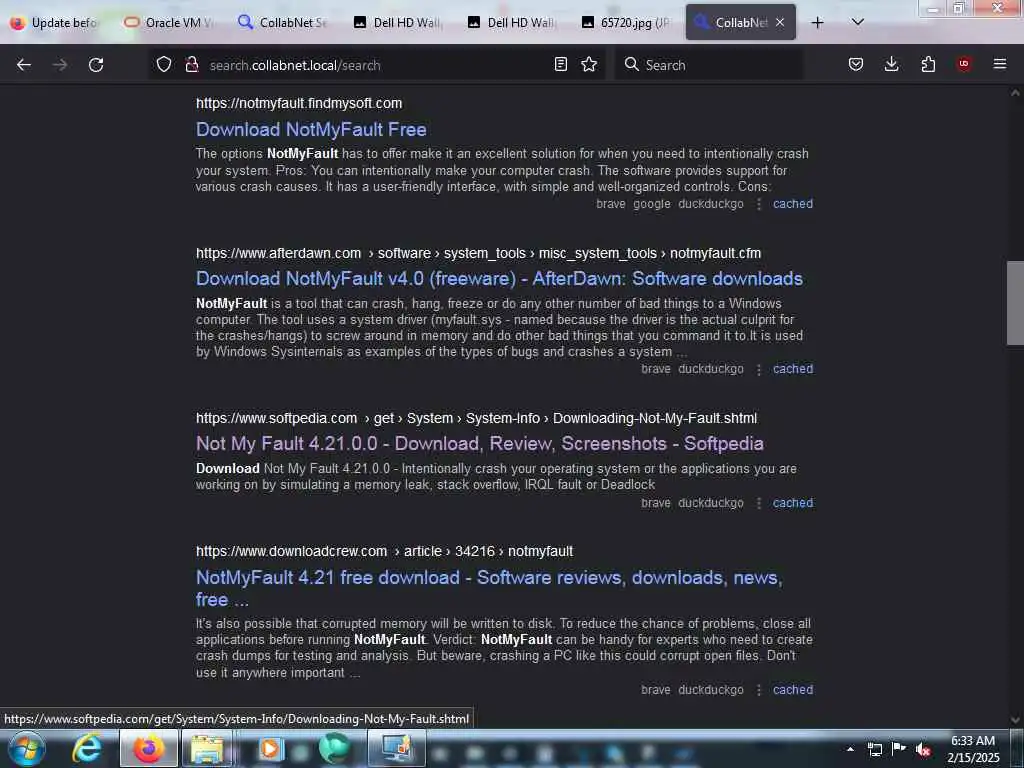Open NotMyFault 4.21 free download result

click(488, 588)
